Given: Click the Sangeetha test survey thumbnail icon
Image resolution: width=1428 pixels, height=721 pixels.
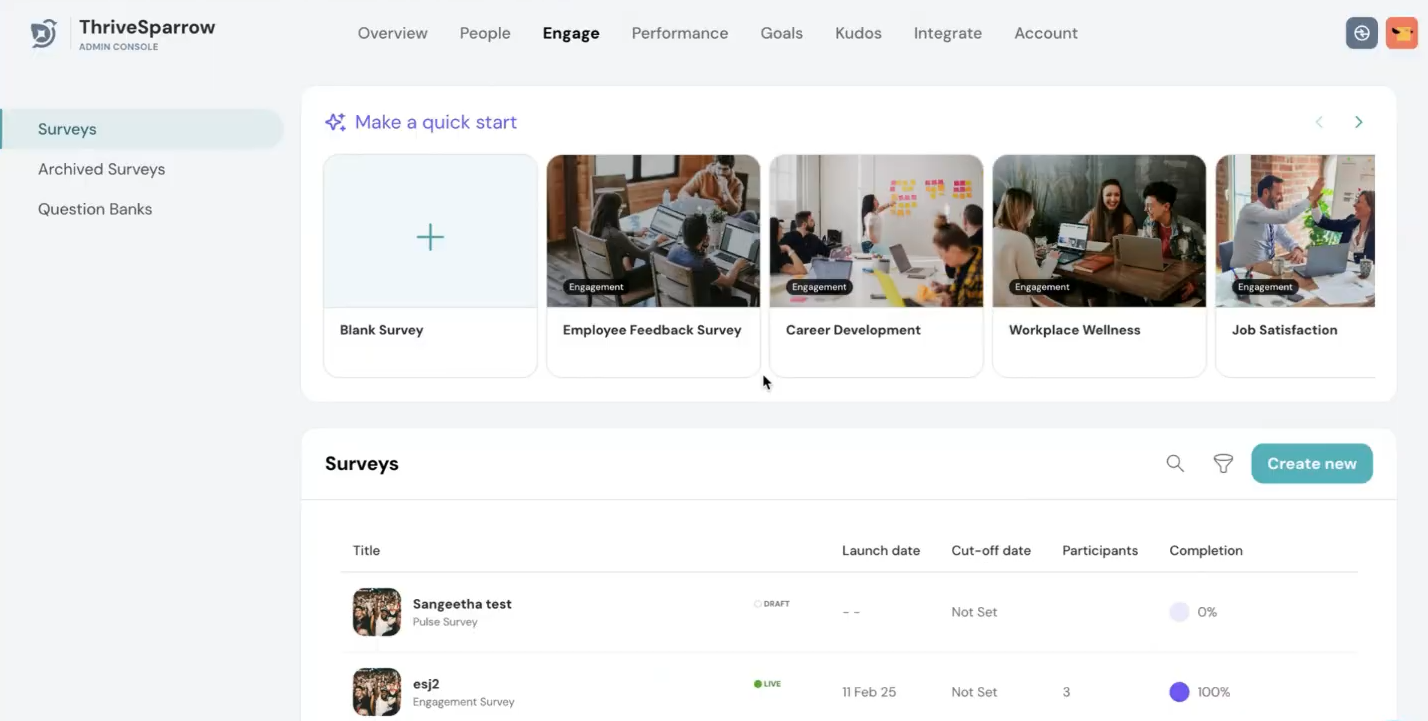Looking at the screenshot, I should click(377, 612).
